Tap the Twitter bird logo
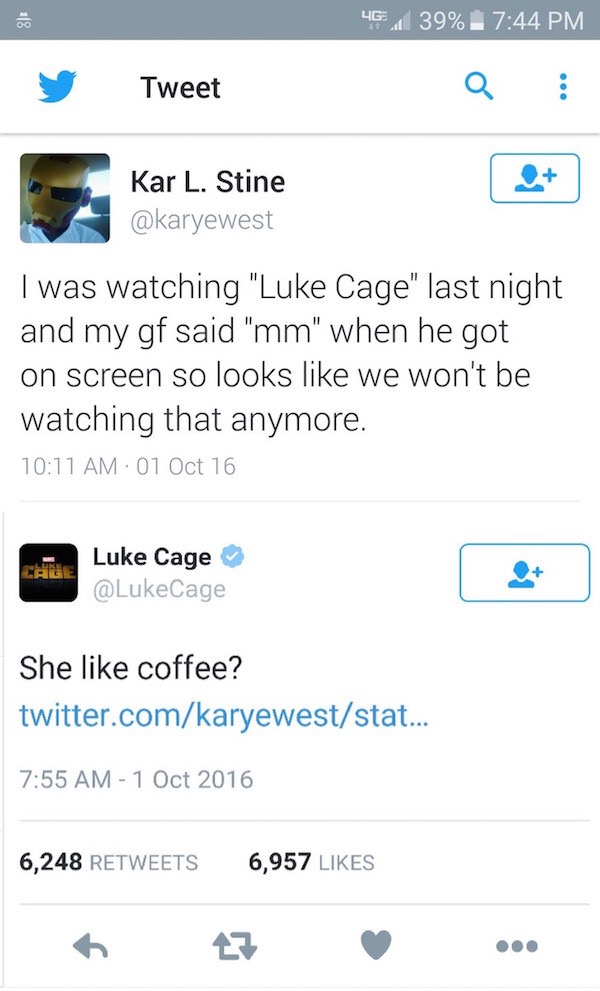The height and width of the screenshot is (991, 600). click(x=56, y=87)
